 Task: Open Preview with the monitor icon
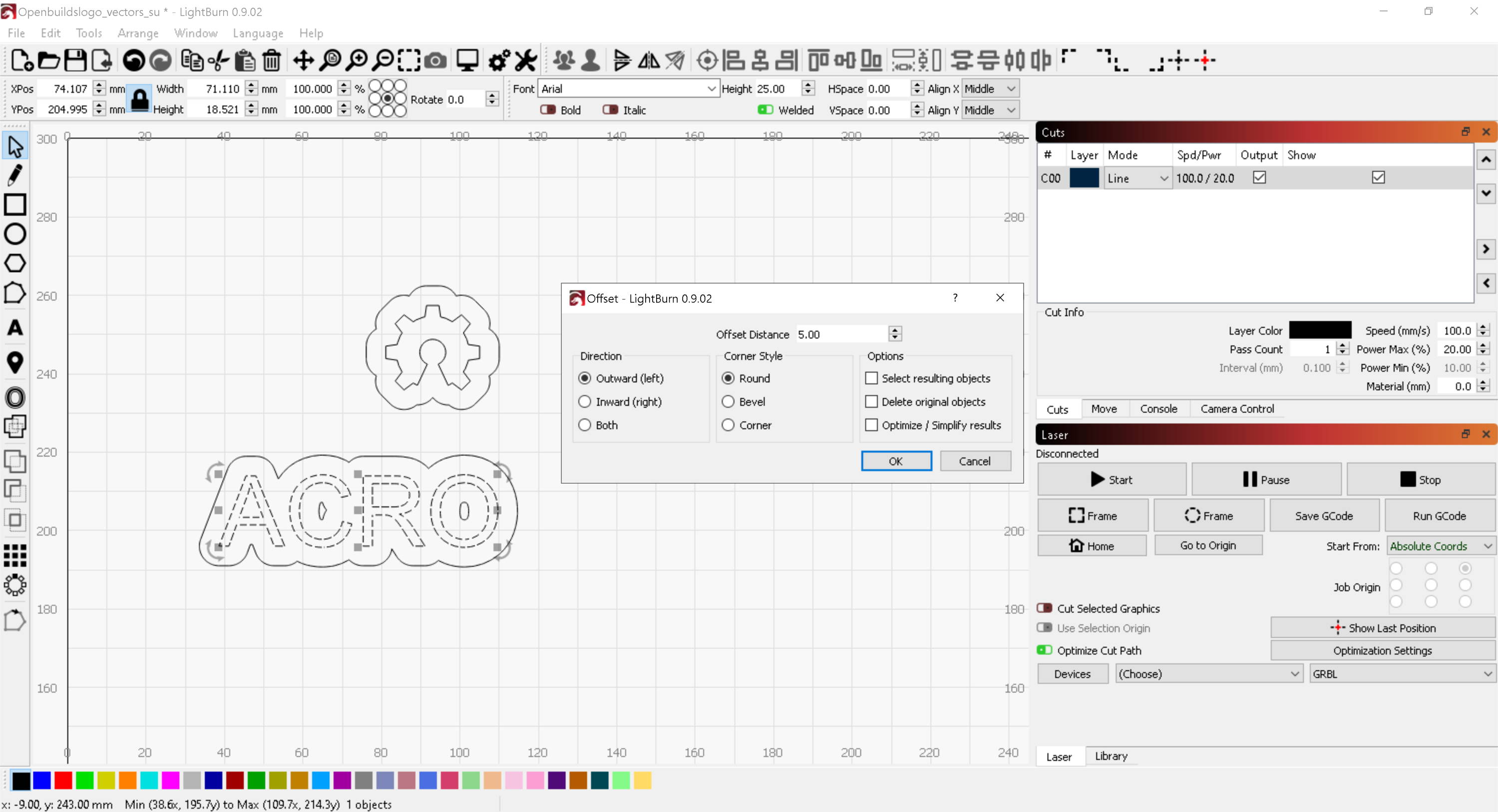pyautogui.click(x=467, y=60)
